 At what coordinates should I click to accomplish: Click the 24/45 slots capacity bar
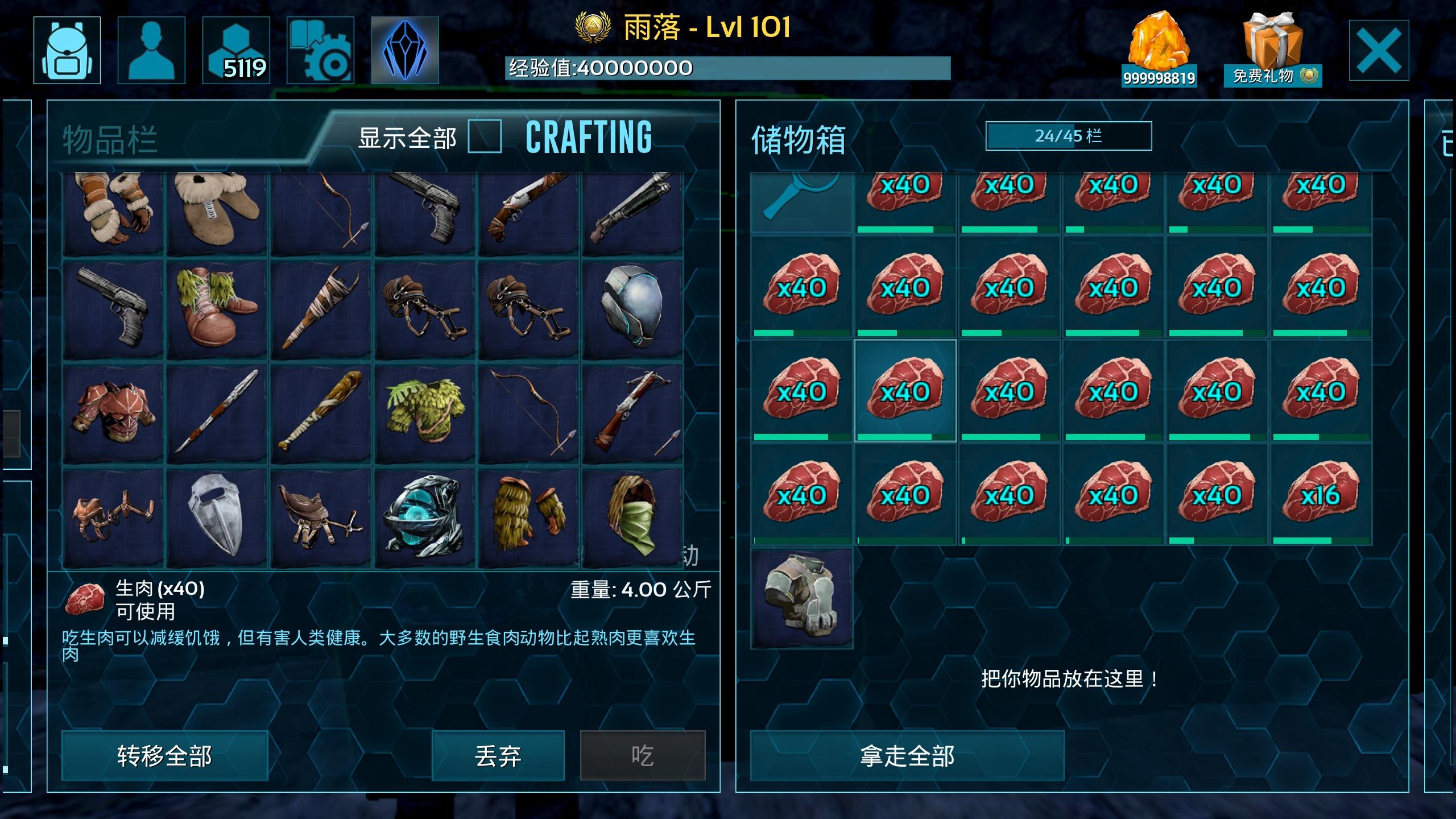[1069, 136]
